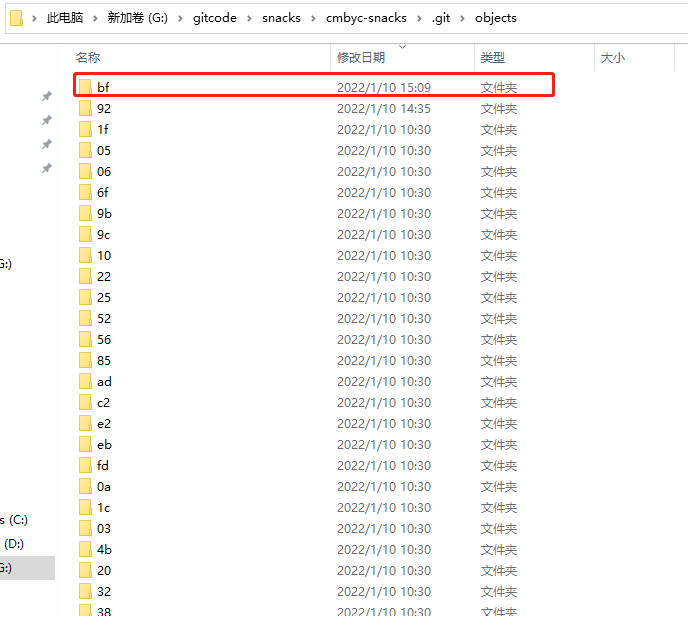Click the folder icon in address bar

[16, 18]
